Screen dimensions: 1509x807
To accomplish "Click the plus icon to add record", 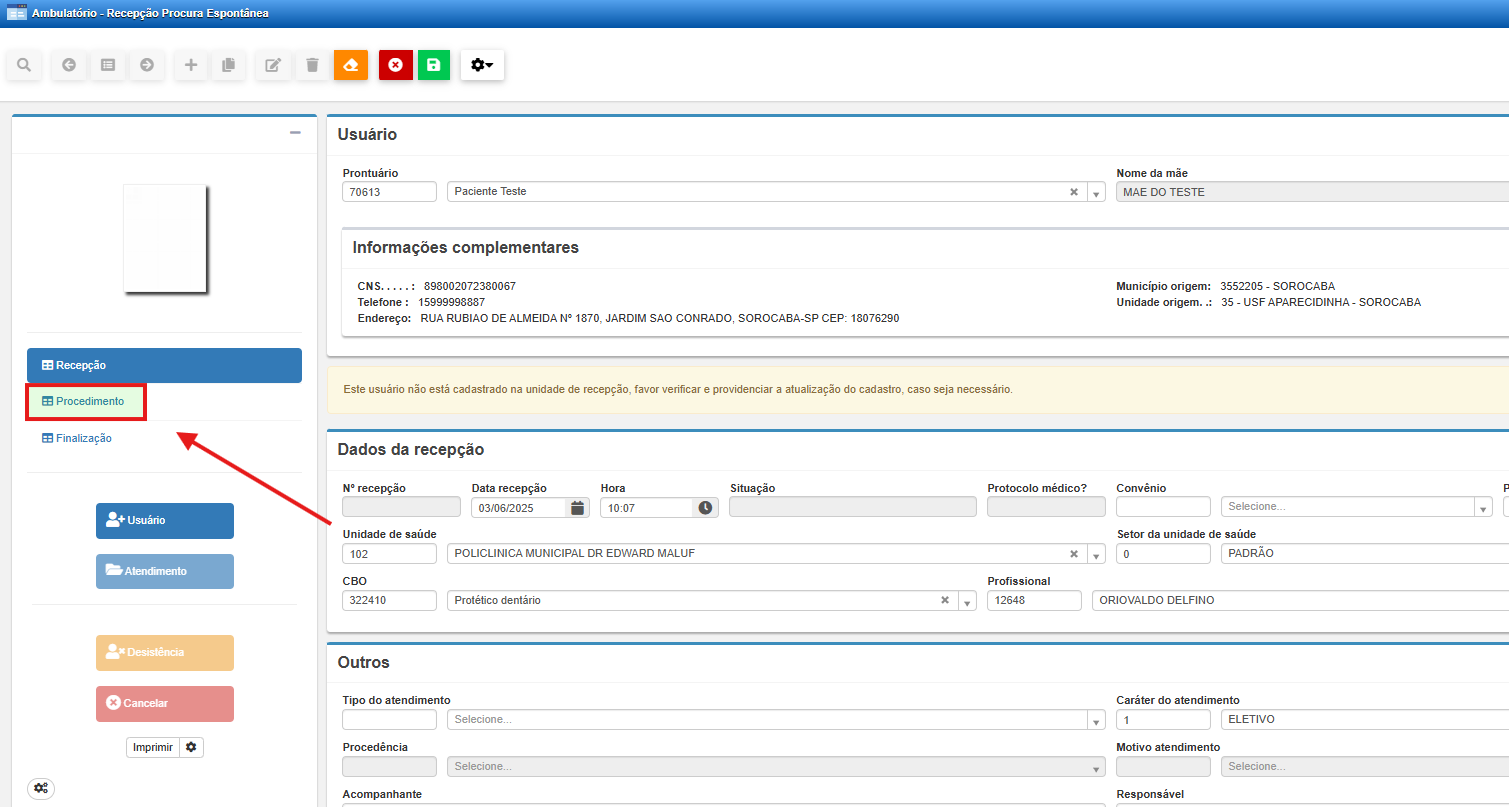I will [x=191, y=65].
